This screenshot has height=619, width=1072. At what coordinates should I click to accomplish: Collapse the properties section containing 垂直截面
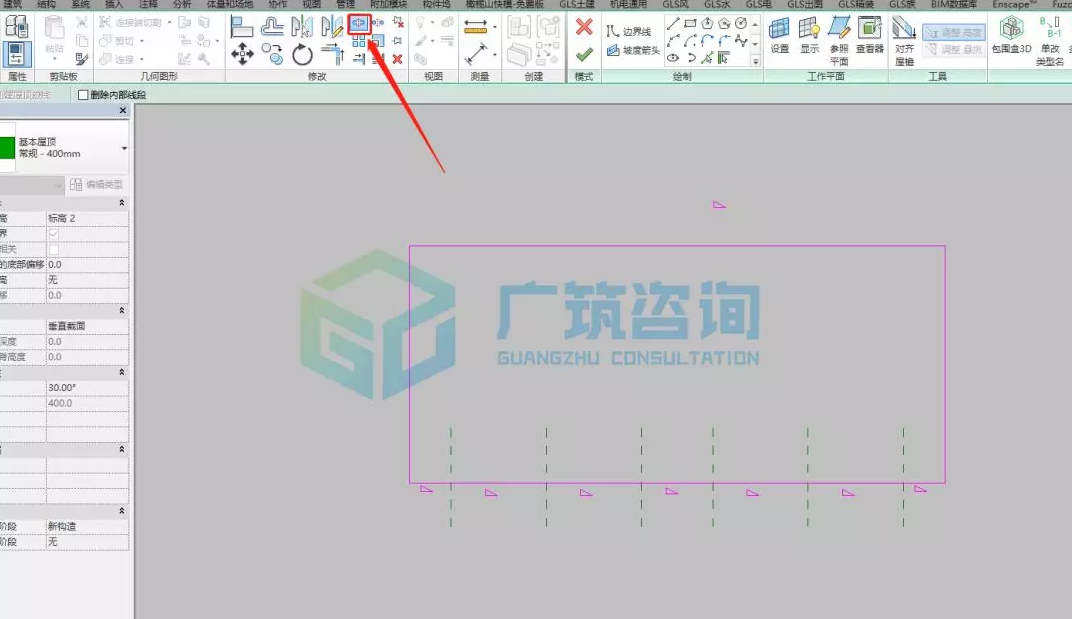(x=122, y=311)
